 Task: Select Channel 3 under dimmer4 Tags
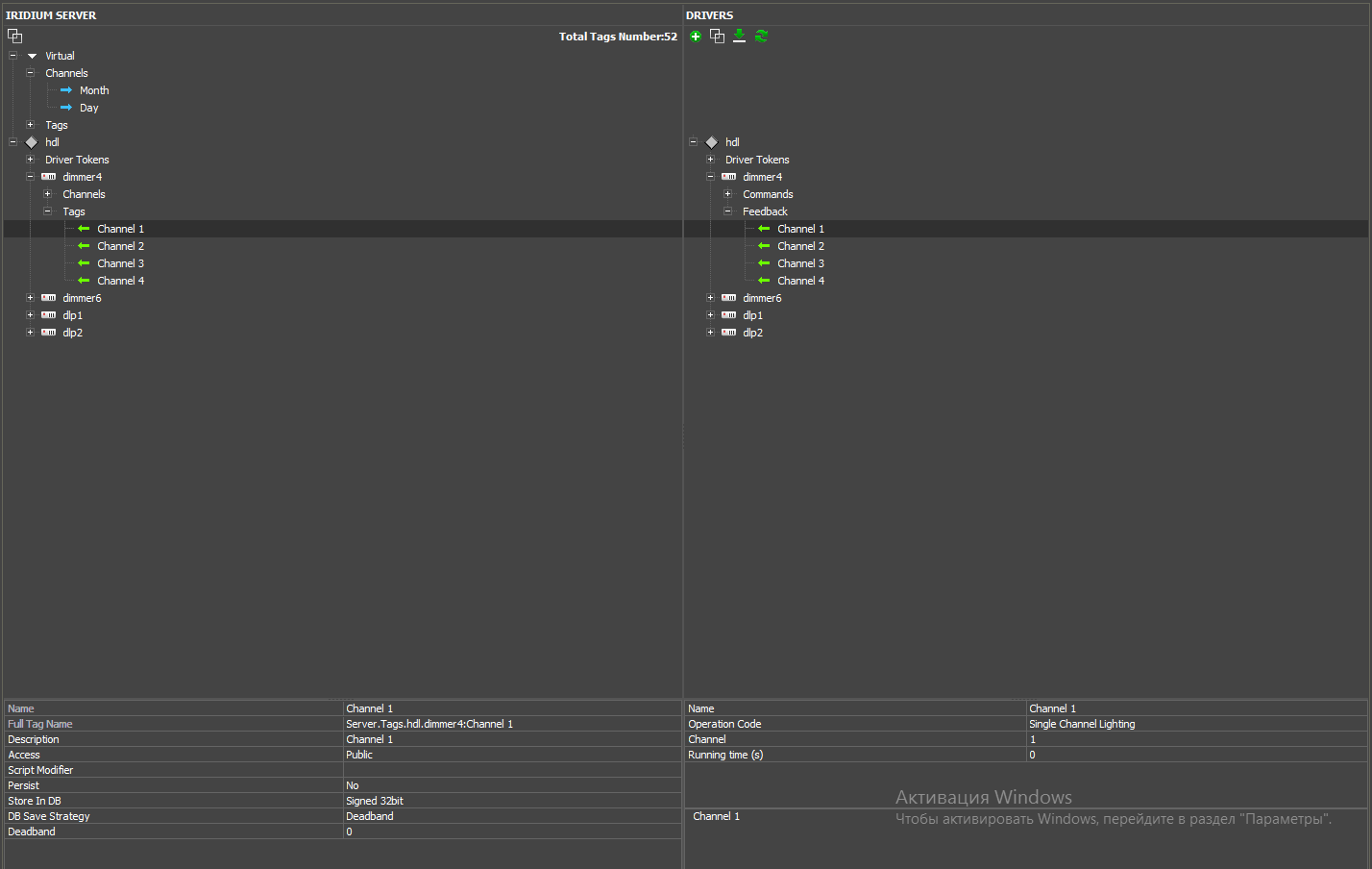(120, 263)
